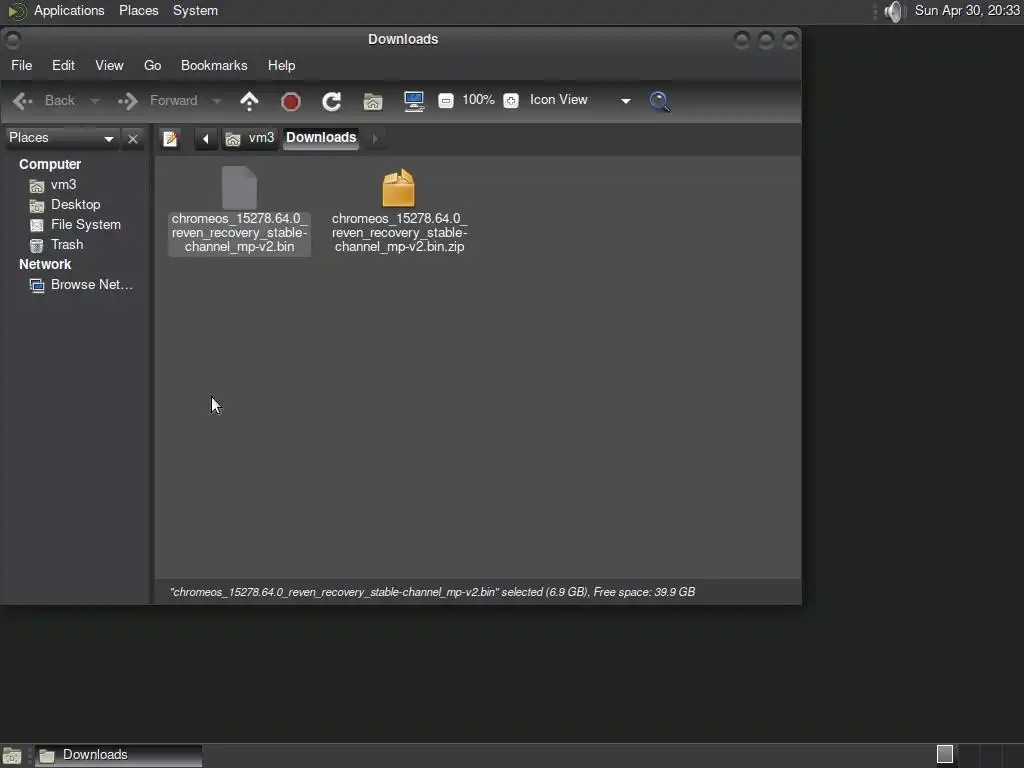This screenshot has width=1024, height=768.
Task: Open the Places menu in the top panel
Action: (x=138, y=11)
